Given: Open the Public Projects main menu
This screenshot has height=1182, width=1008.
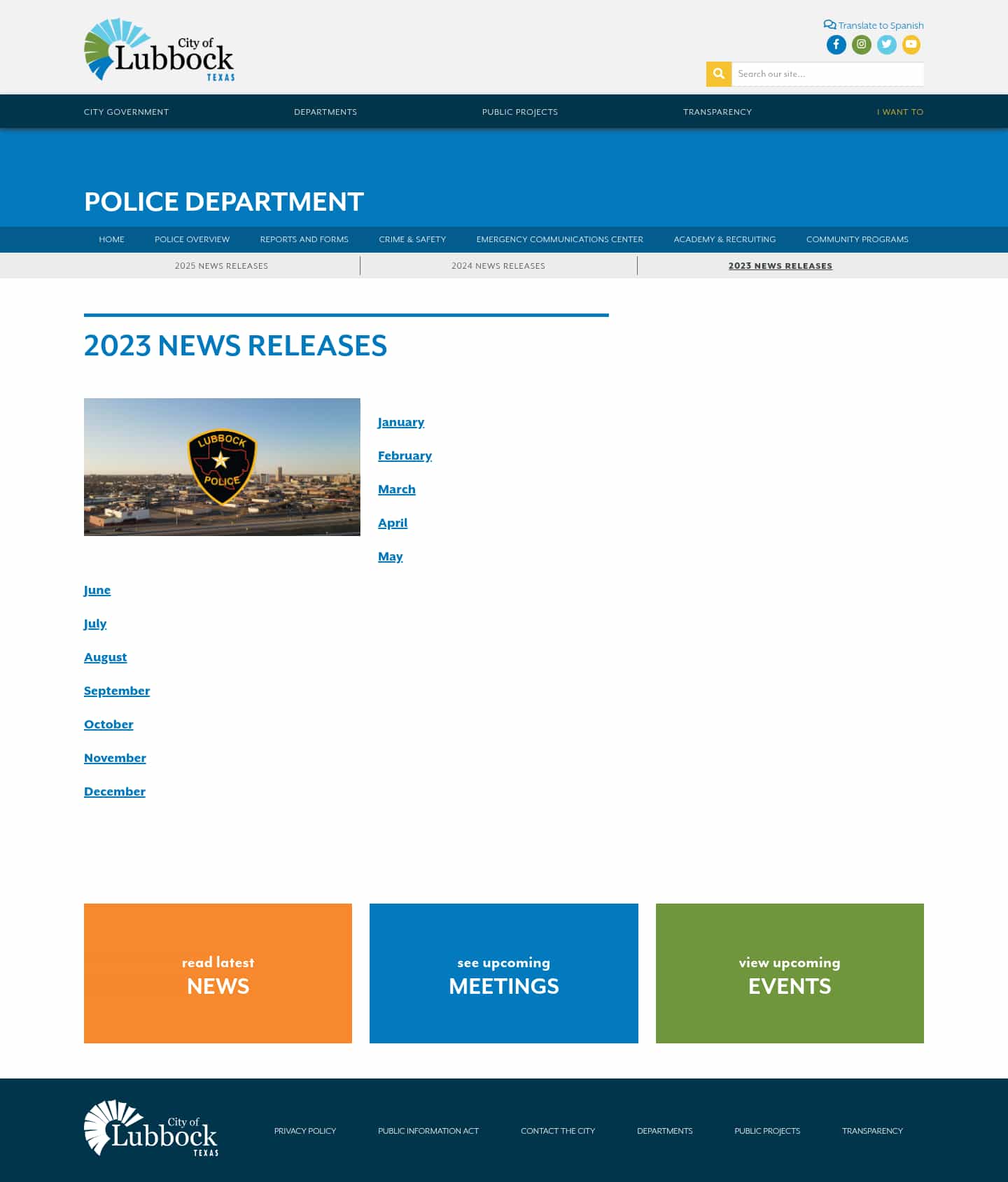Looking at the screenshot, I should [520, 112].
